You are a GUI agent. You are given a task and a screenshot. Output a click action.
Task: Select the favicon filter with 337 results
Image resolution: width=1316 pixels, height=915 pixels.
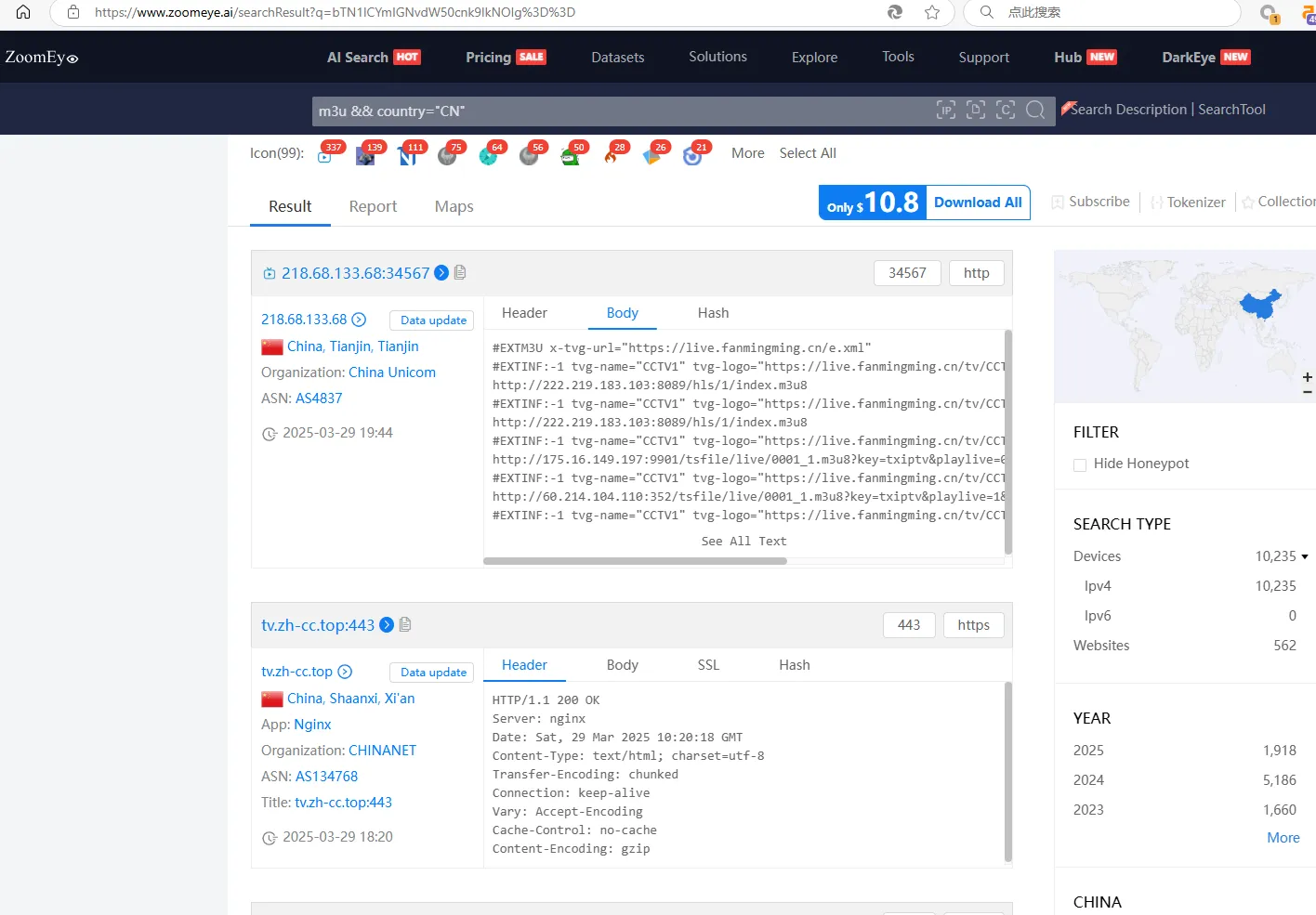[325, 155]
